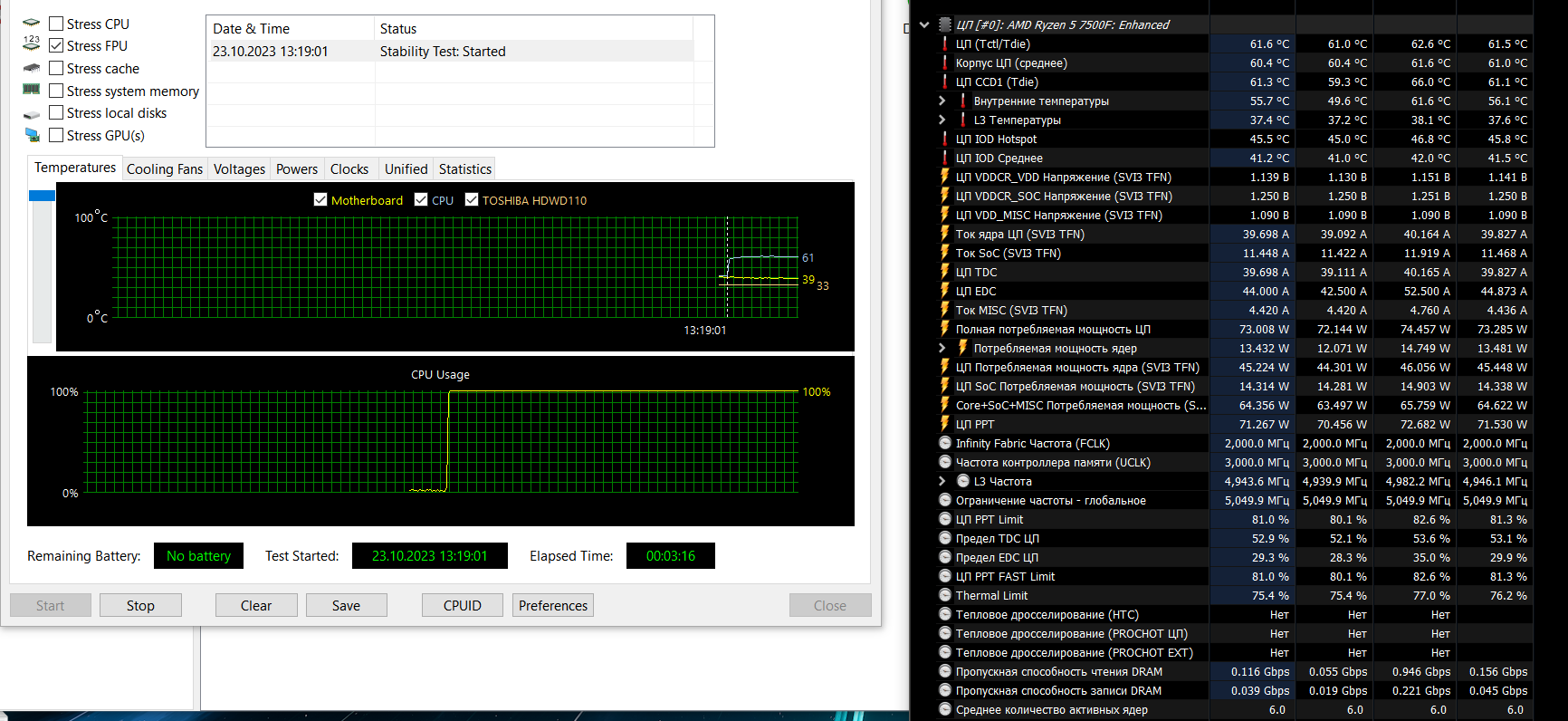Click the circle icon of Thermal Limit row

coord(945,595)
